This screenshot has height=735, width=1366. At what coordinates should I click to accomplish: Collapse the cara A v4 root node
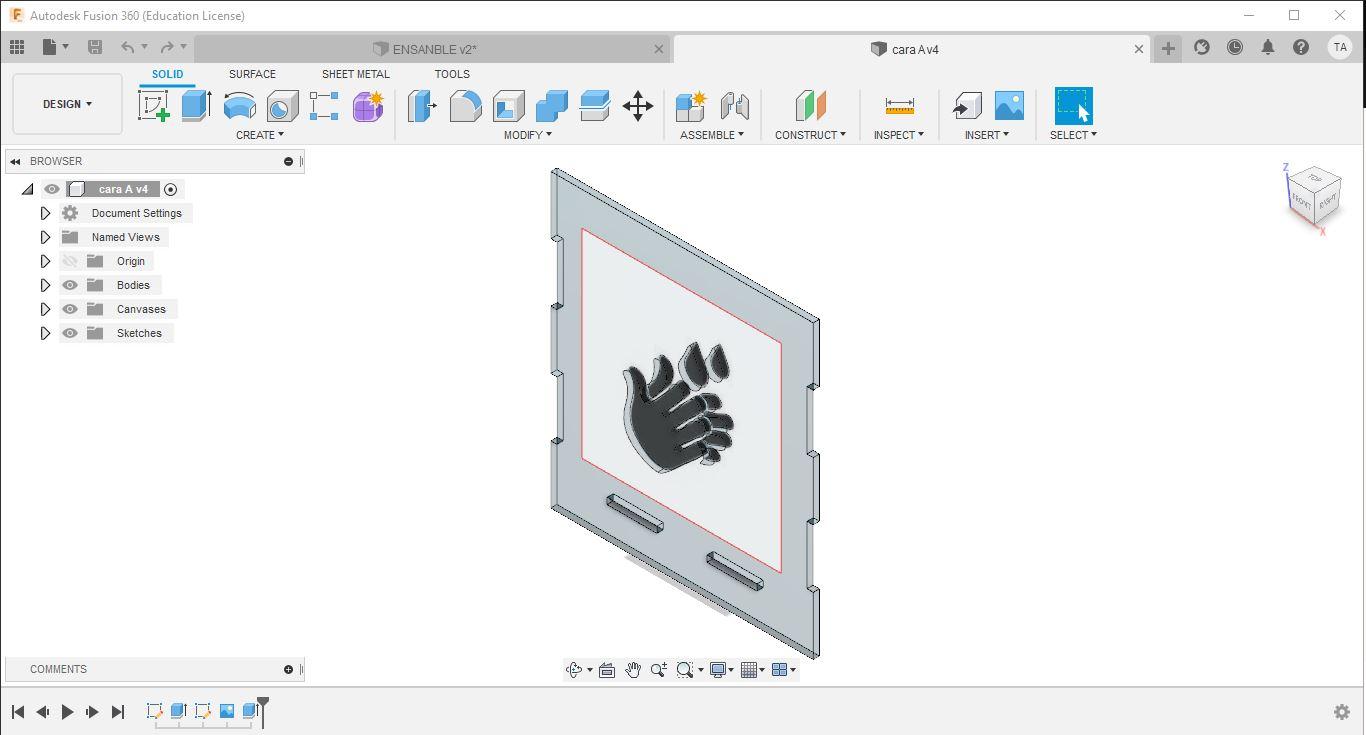click(x=27, y=189)
